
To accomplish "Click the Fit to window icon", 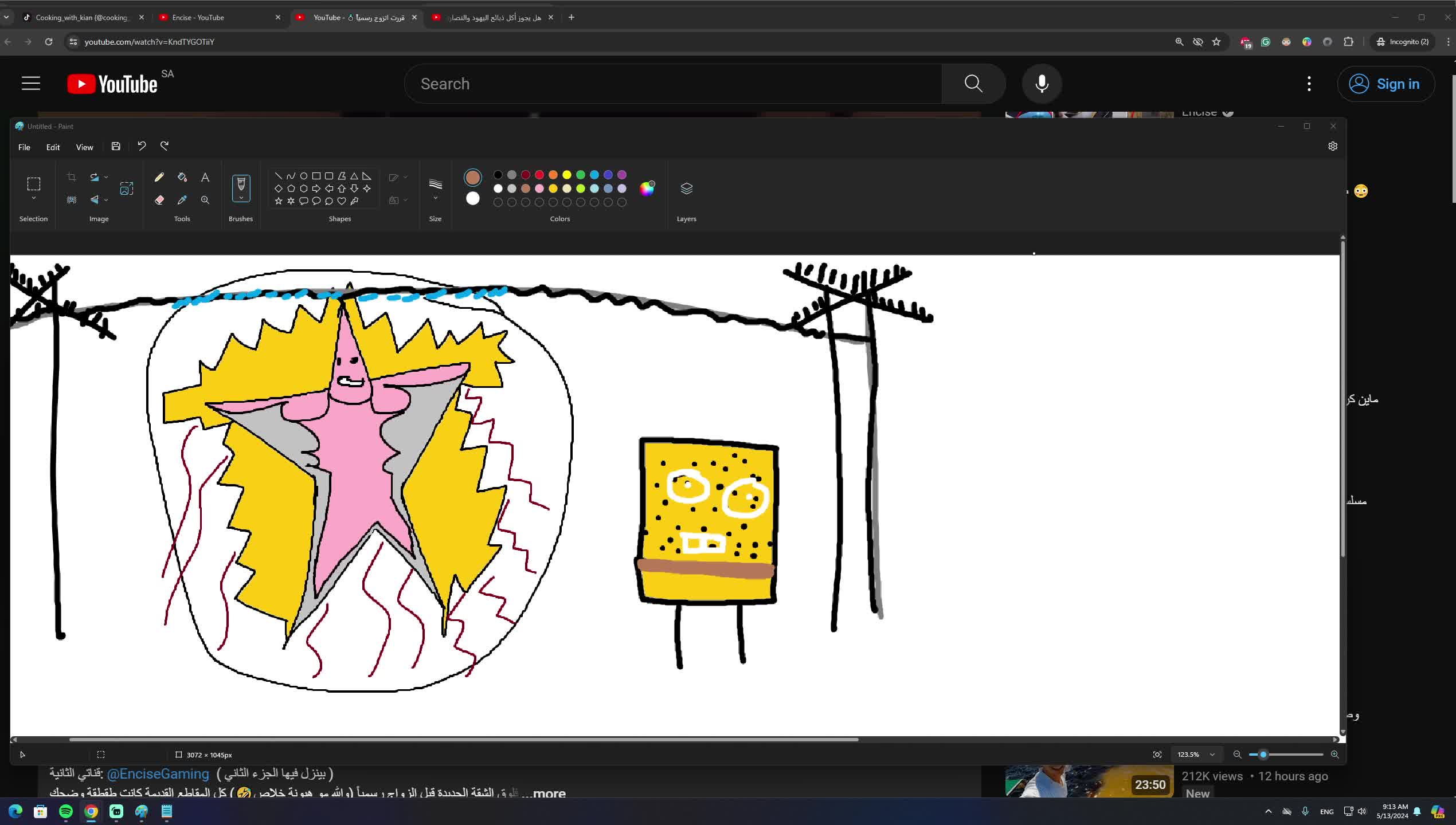I will pos(1157,755).
